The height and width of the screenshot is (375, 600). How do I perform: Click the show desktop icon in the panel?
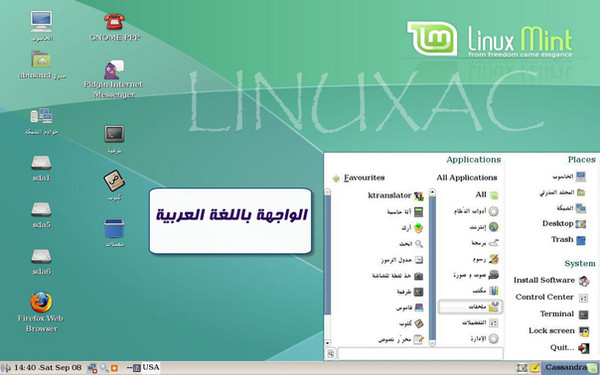tap(522, 368)
